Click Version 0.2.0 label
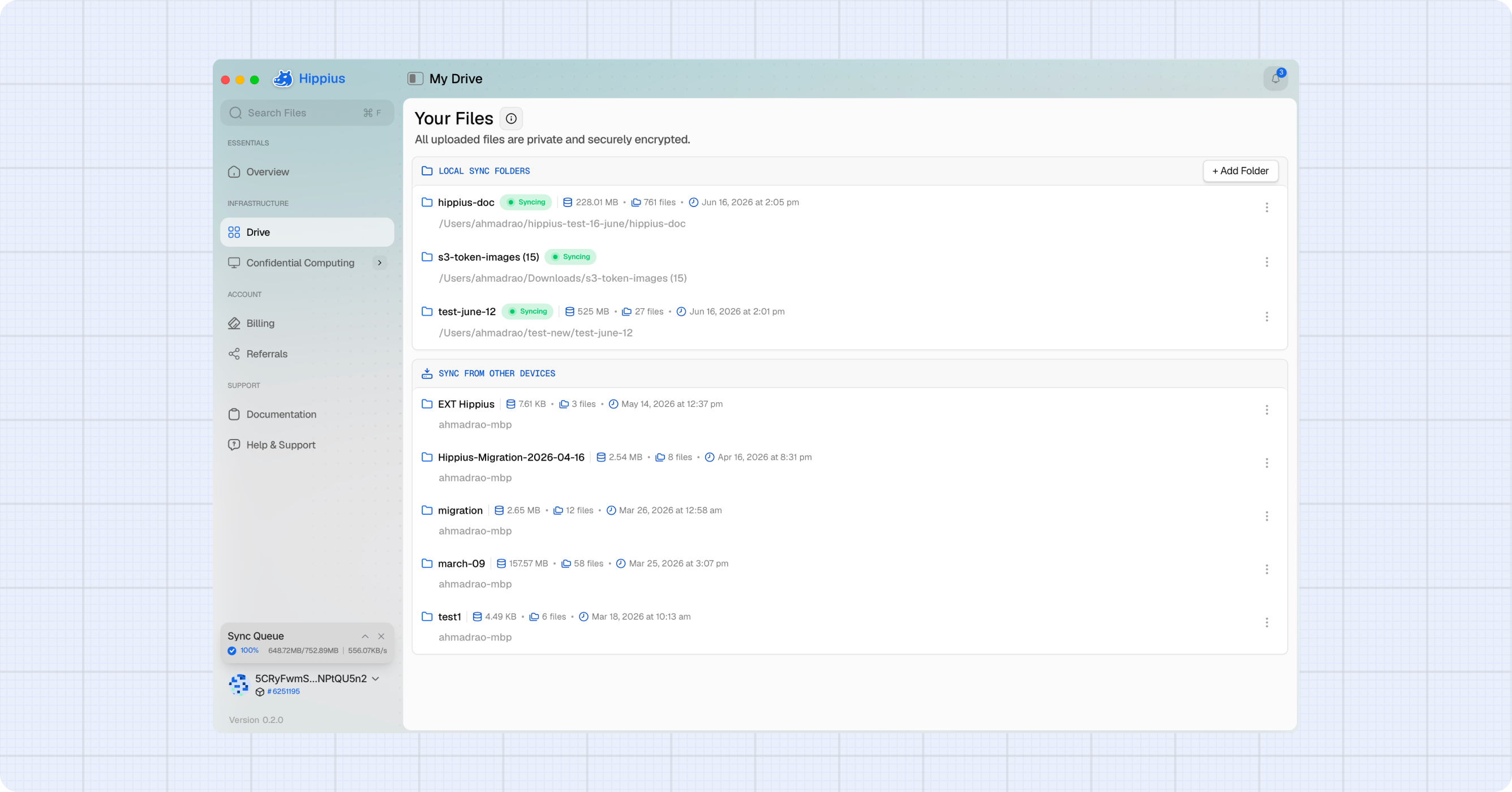Viewport: 1512px width, 792px height. point(256,720)
